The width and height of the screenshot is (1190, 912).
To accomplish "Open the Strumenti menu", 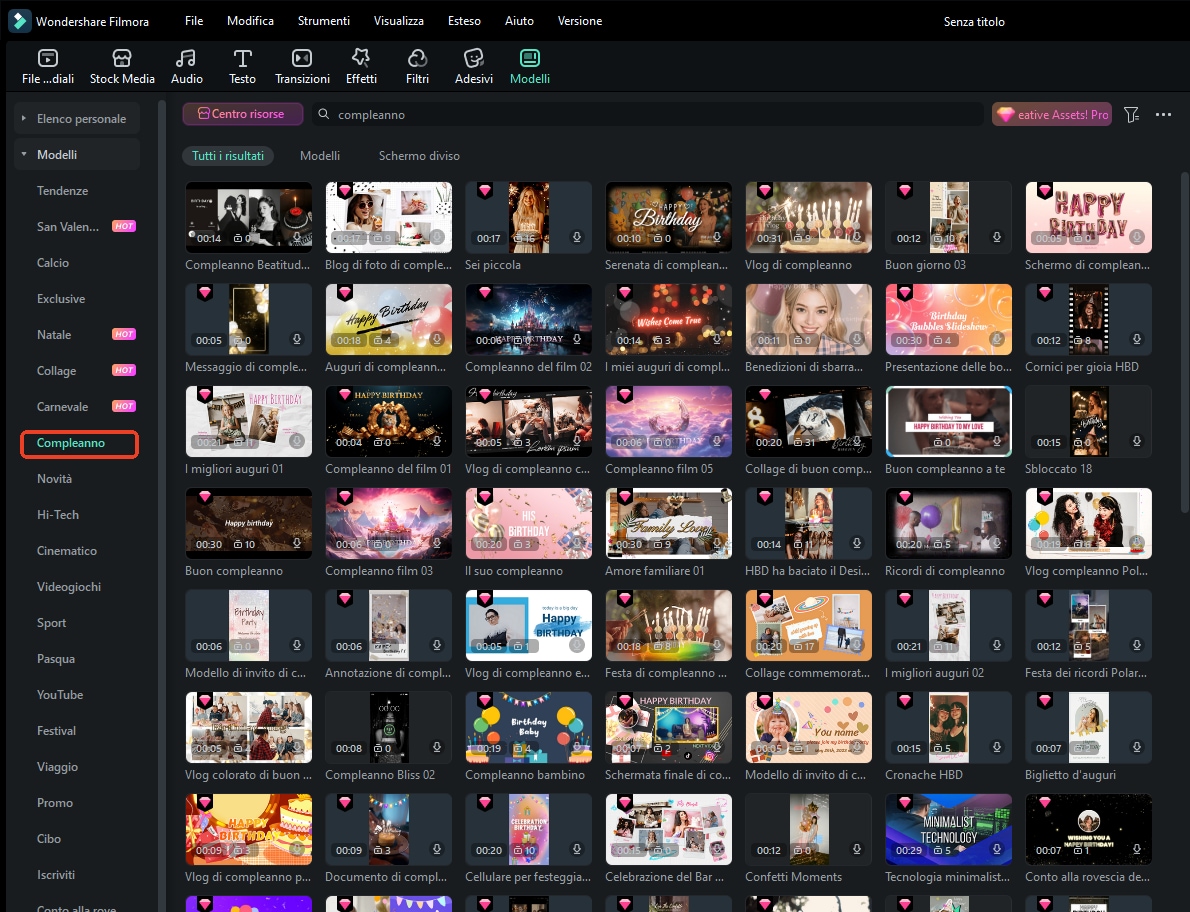I will pyautogui.click(x=323, y=21).
